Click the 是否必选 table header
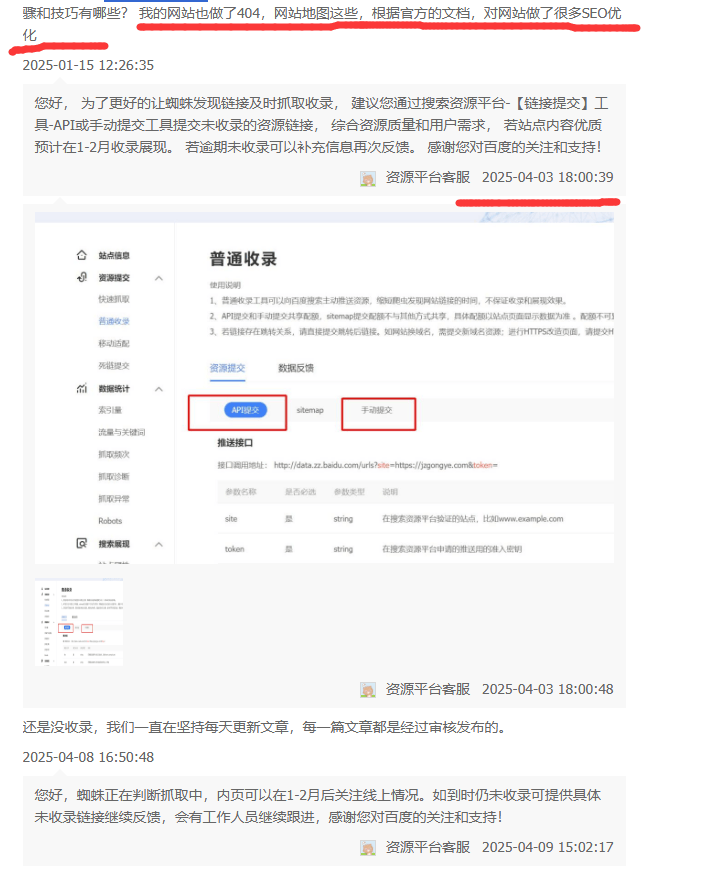The image size is (719, 873). click(x=301, y=492)
